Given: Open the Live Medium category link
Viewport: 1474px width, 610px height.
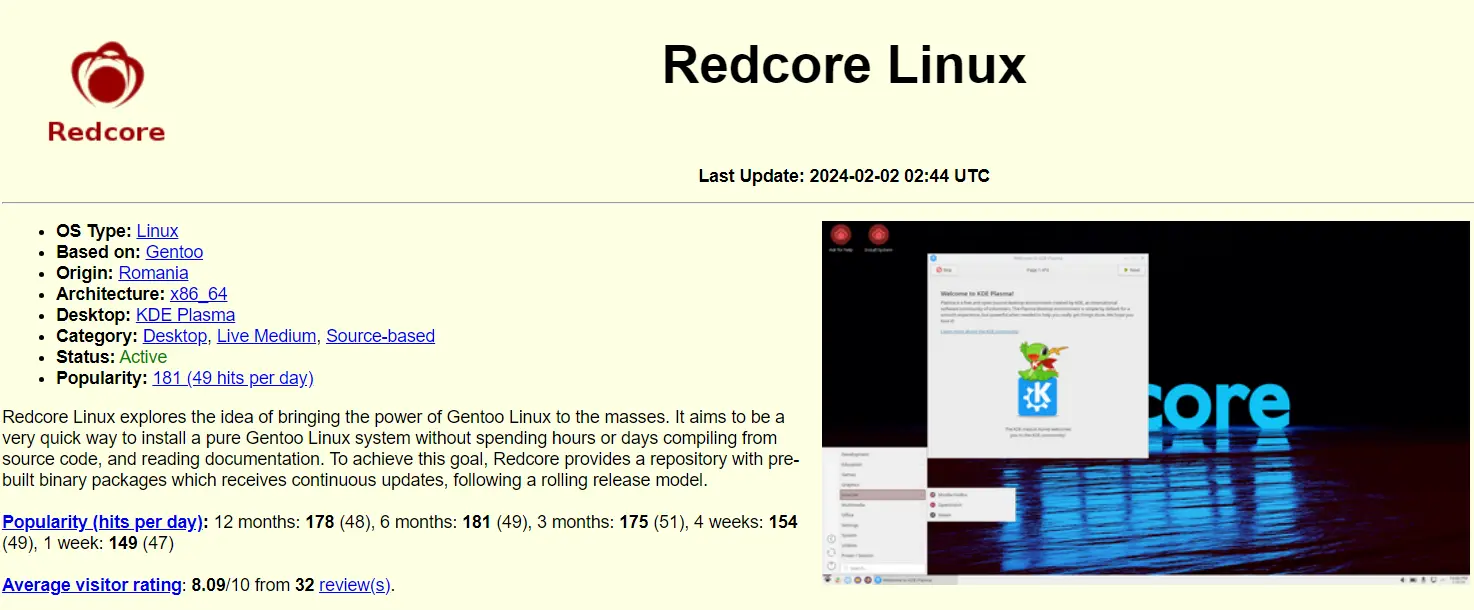Looking at the screenshot, I should pyautogui.click(x=266, y=336).
